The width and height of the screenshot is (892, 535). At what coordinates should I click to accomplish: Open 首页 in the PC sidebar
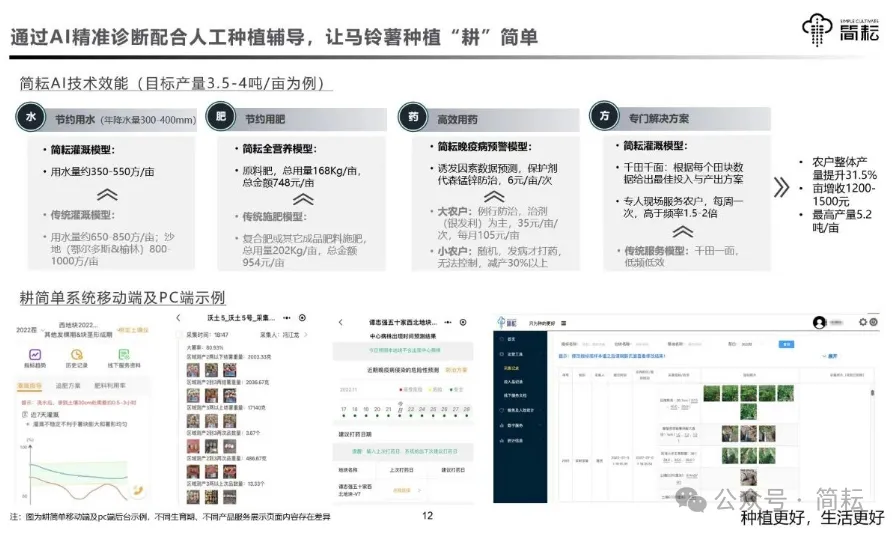[511, 339]
